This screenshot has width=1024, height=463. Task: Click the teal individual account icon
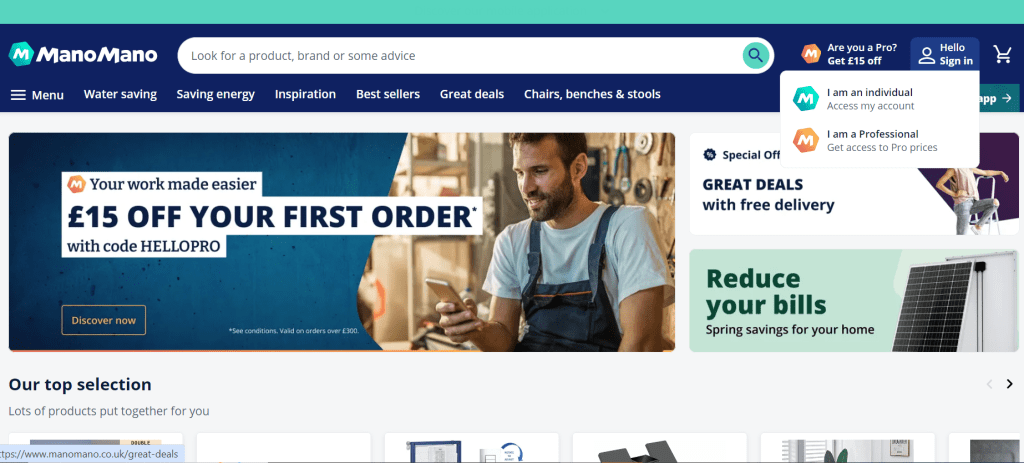806,99
